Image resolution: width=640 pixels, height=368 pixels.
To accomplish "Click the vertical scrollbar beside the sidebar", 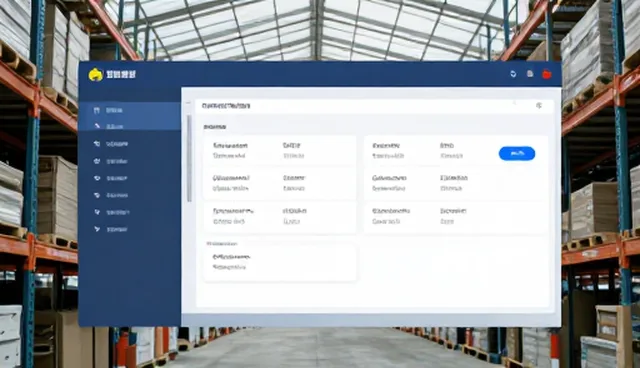I will (189, 158).
